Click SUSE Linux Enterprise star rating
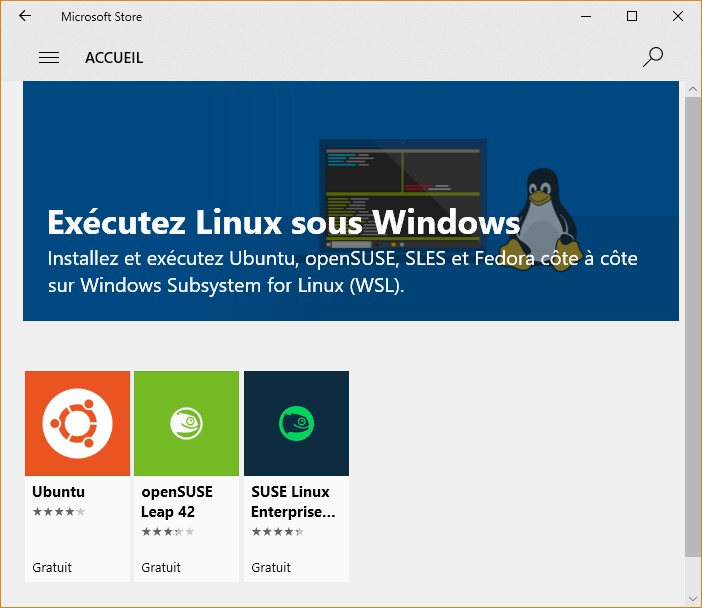 278,532
